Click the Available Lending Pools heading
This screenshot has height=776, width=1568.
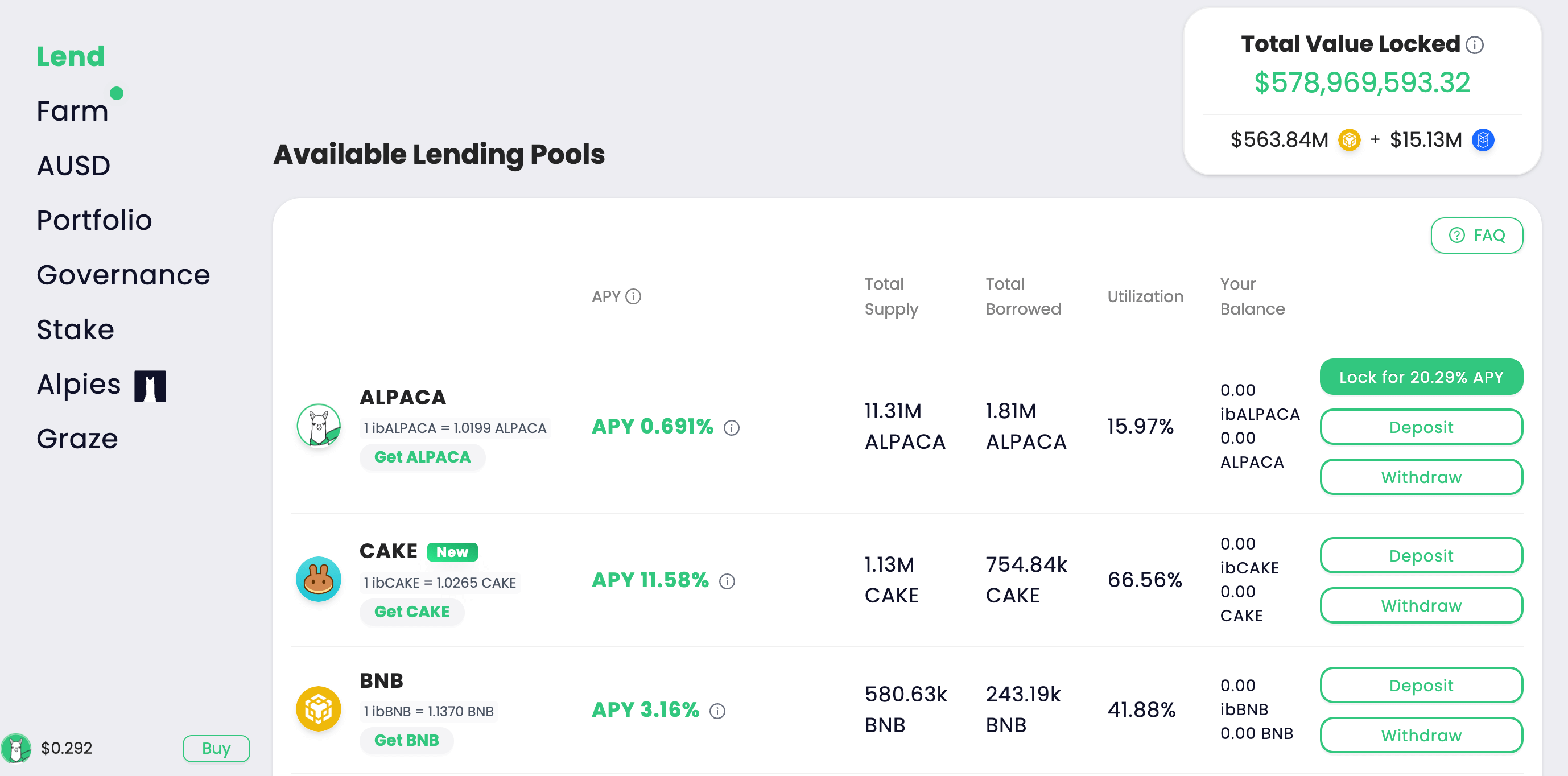point(439,155)
